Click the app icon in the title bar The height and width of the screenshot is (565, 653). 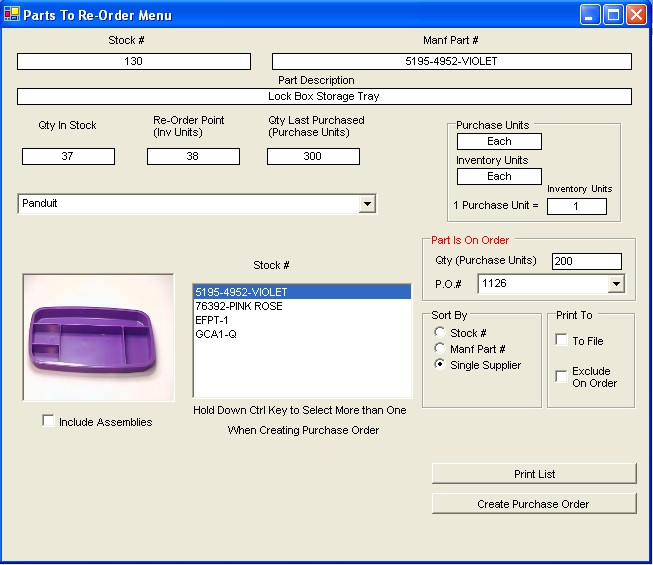11,14
